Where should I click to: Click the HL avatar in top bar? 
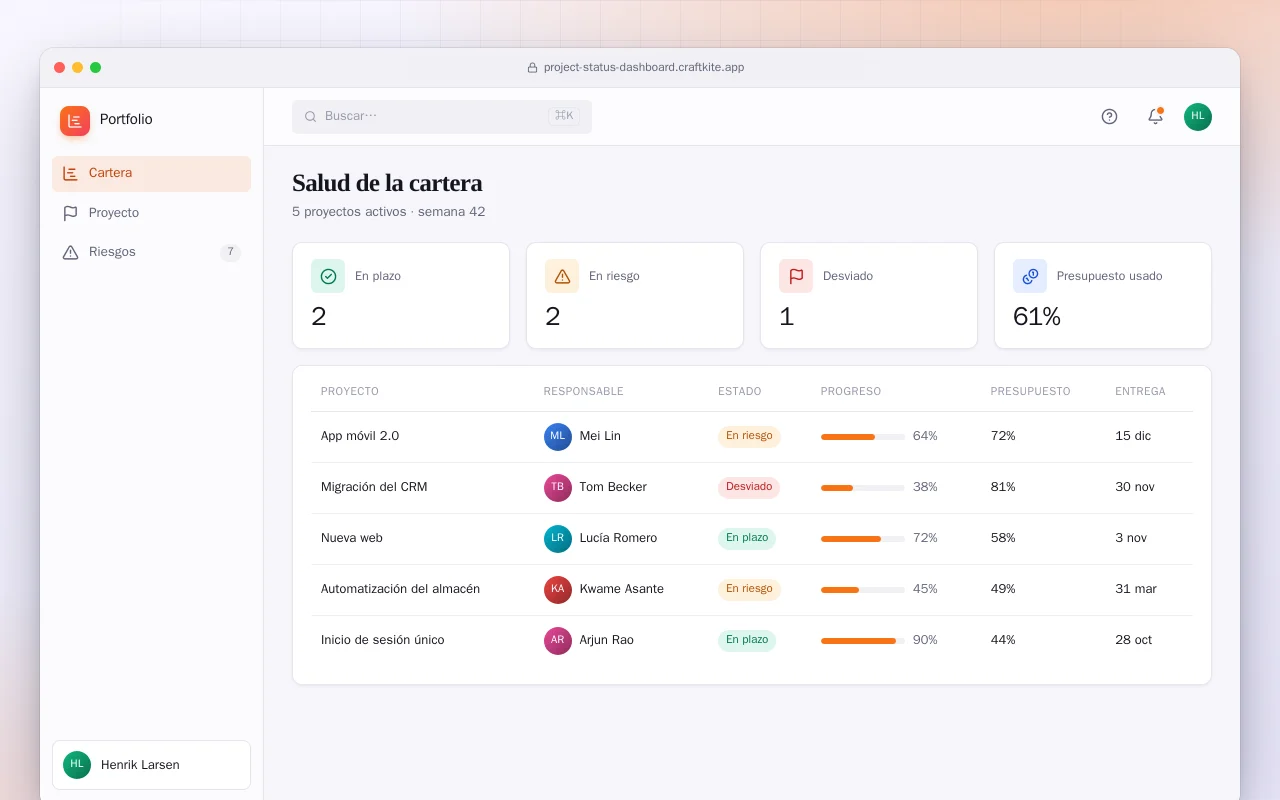click(x=1198, y=117)
